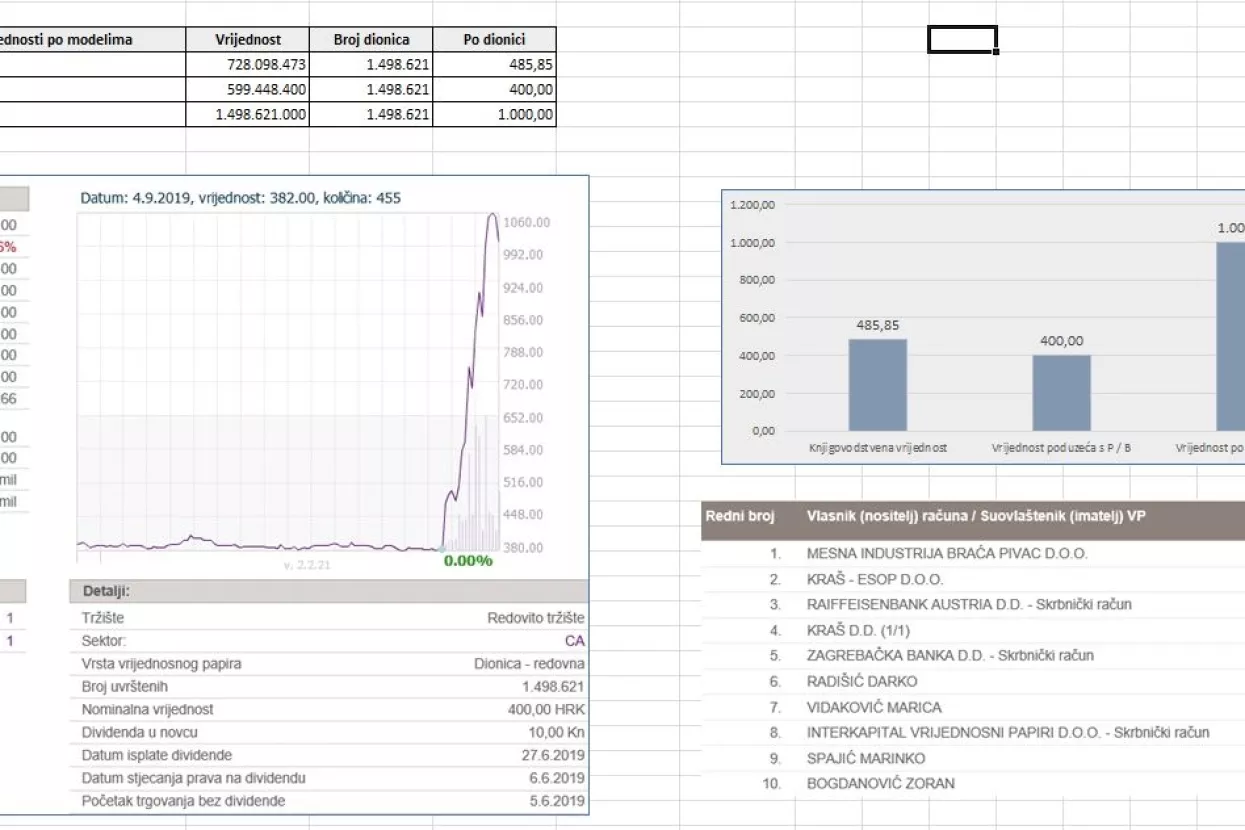Click the "Po dionici" column header
Image resolution: width=1245 pixels, height=830 pixels.
pyautogui.click(x=494, y=40)
